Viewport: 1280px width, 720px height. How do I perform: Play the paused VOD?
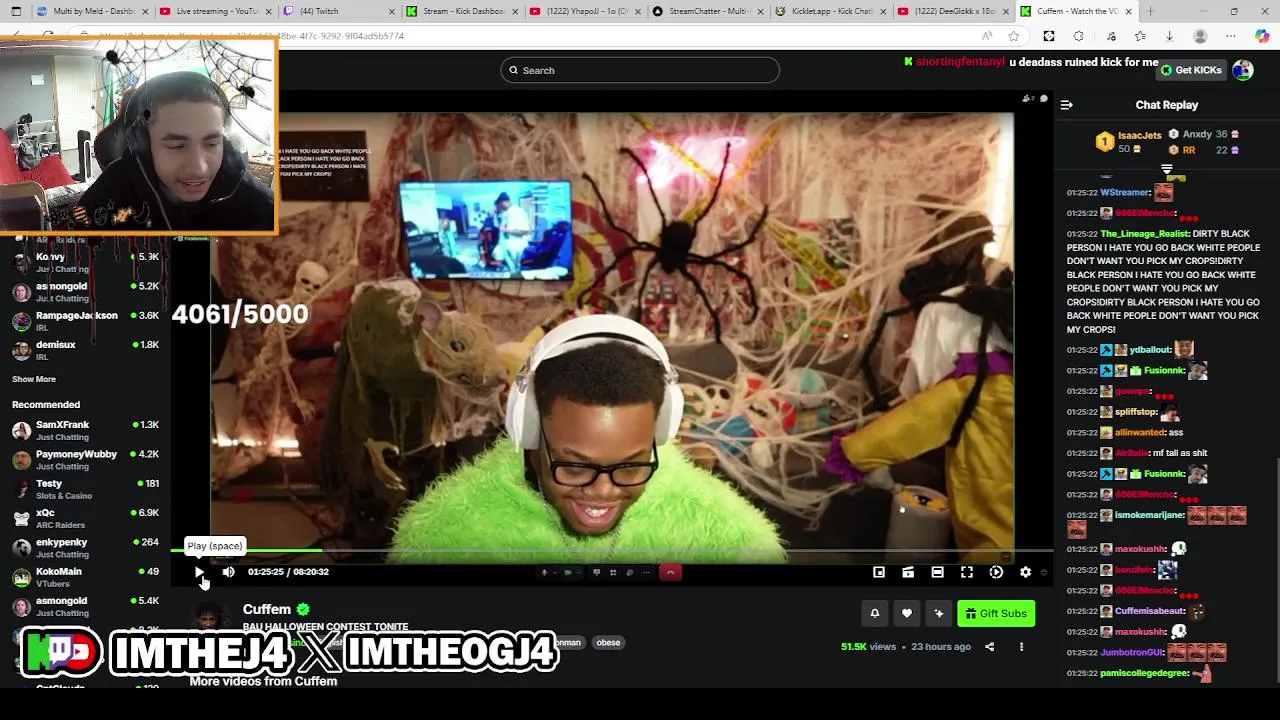[199, 572]
